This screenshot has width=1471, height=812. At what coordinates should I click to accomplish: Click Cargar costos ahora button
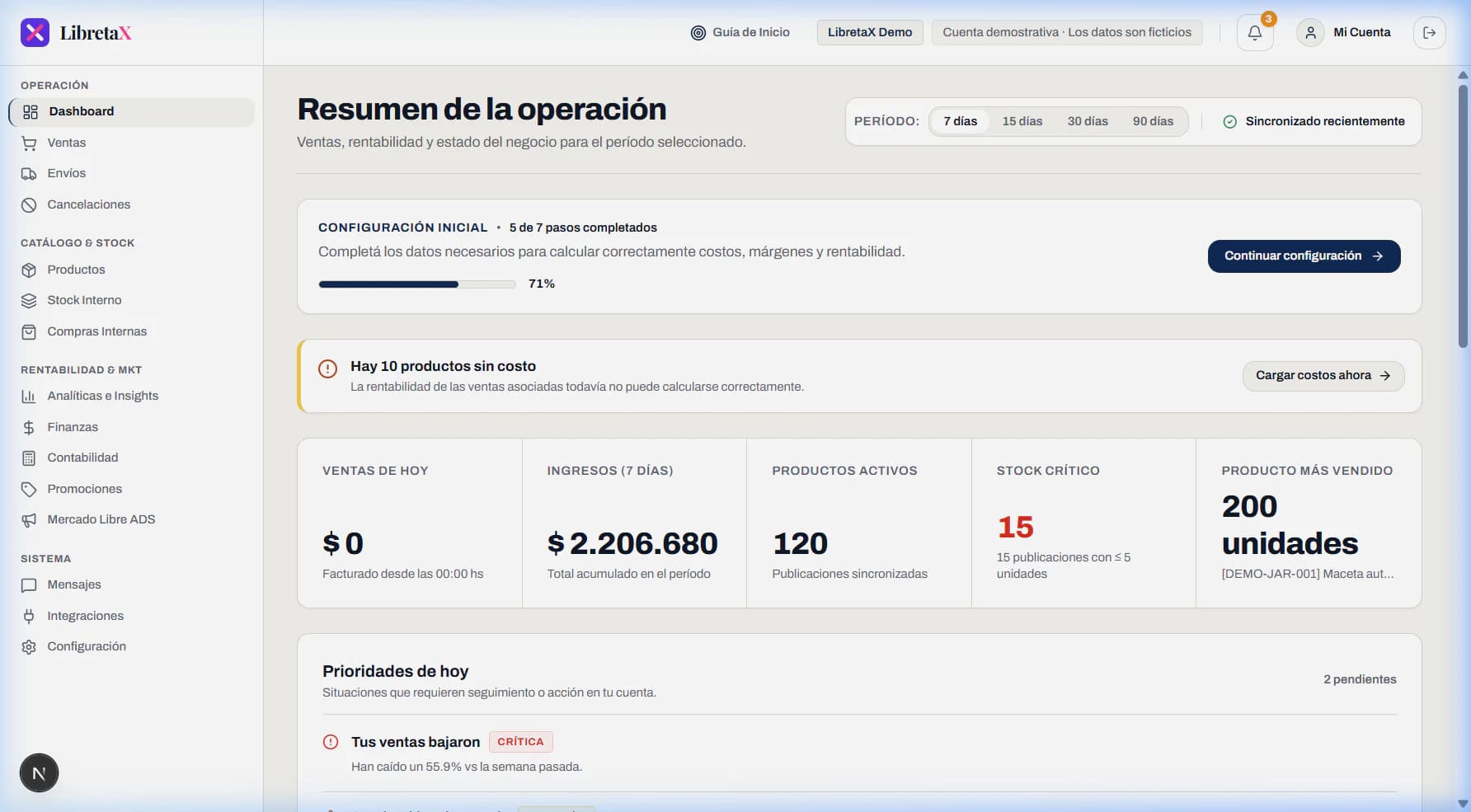click(x=1323, y=376)
